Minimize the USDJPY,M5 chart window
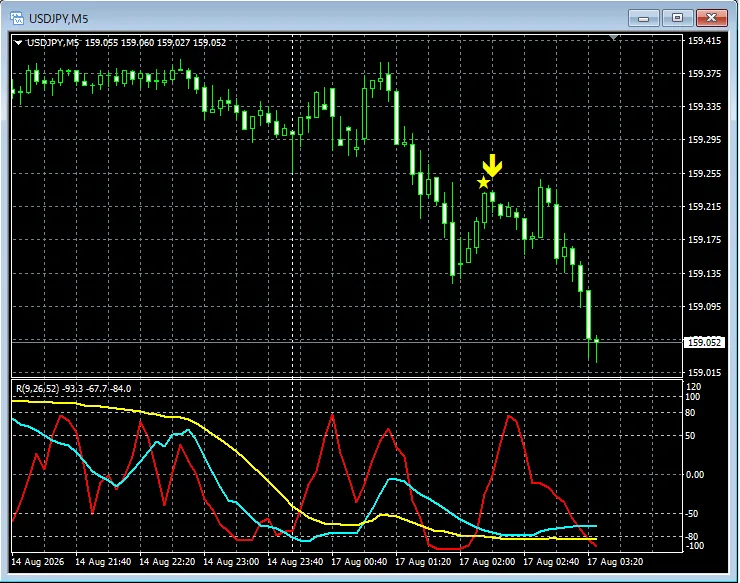This screenshot has width=740, height=583. pyautogui.click(x=643, y=18)
